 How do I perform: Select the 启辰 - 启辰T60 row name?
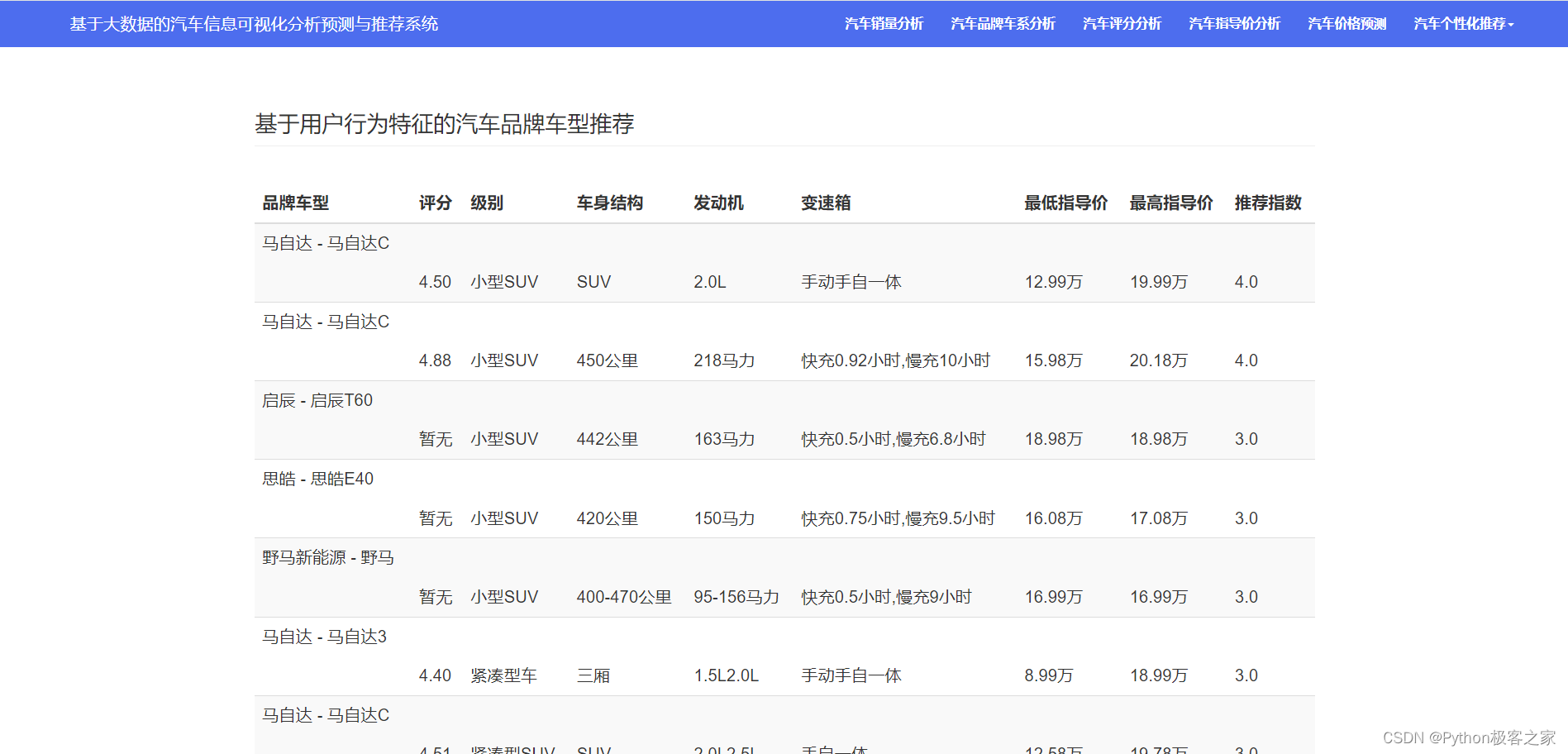click(317, 400)
